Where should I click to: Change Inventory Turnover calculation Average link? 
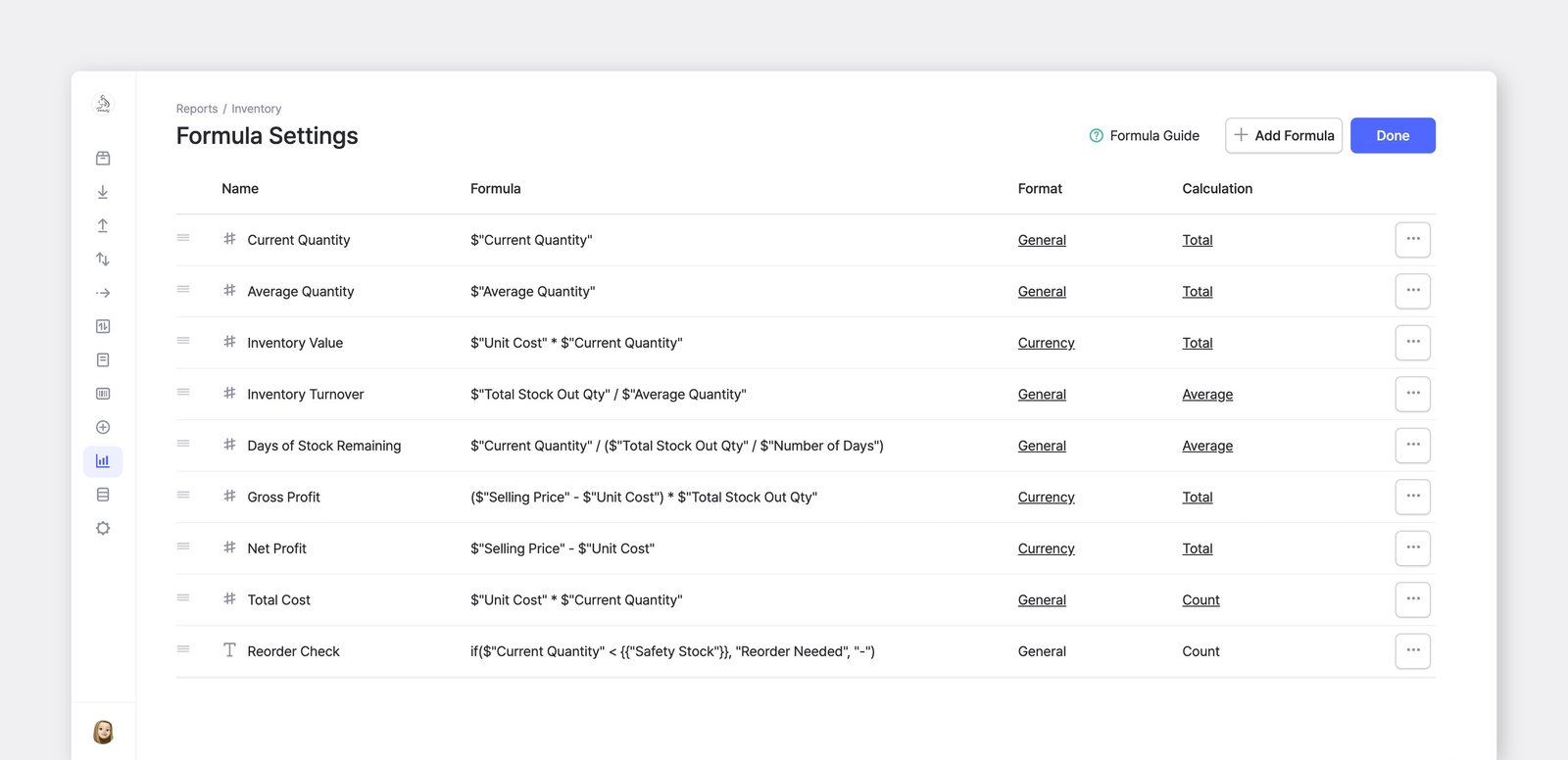coord(1207,395)
